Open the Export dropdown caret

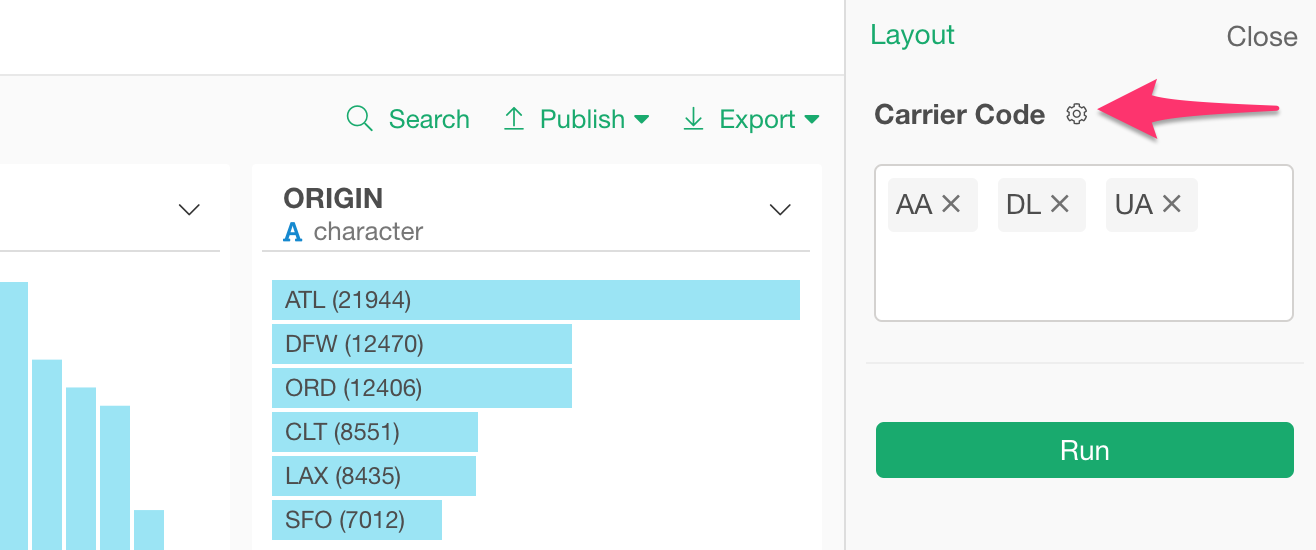pyautogui.click(x=812, y=119)
